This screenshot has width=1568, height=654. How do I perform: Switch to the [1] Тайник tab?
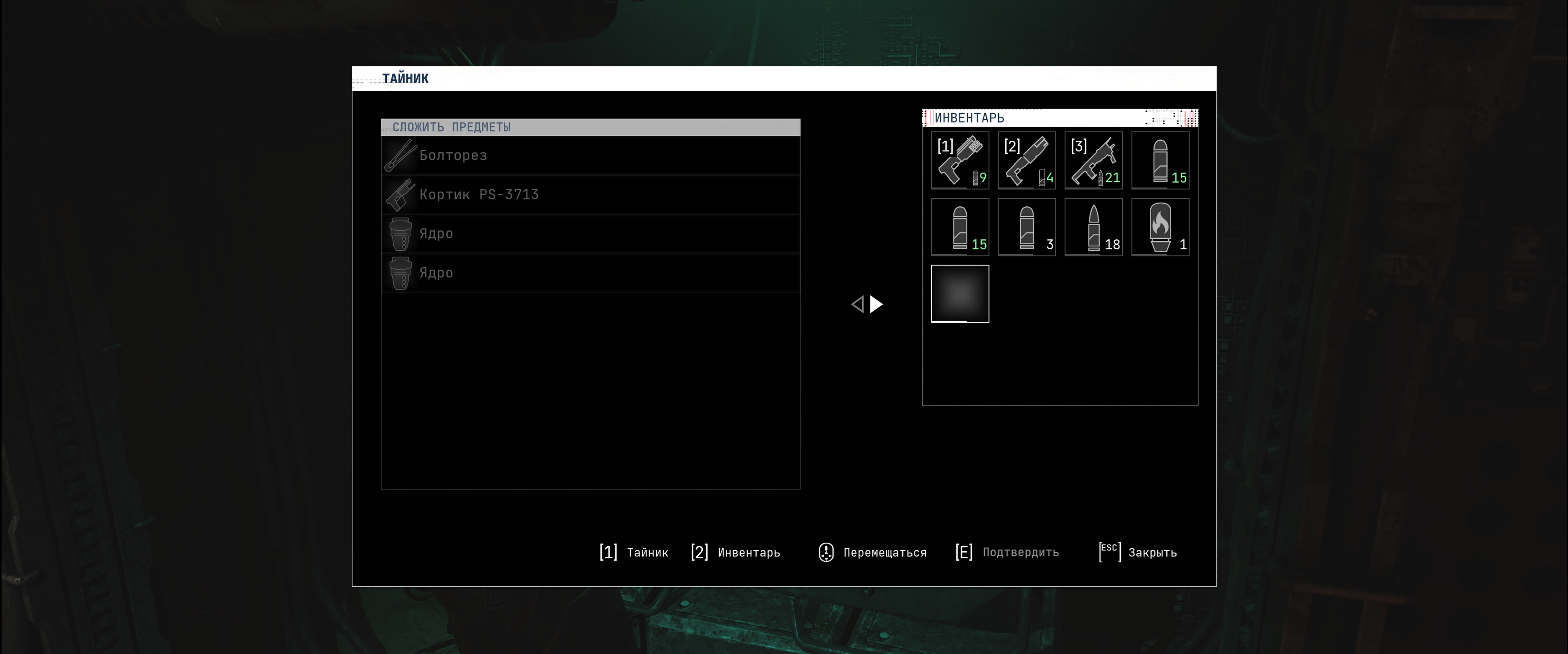pyautogui.click(x=634, y=552)
